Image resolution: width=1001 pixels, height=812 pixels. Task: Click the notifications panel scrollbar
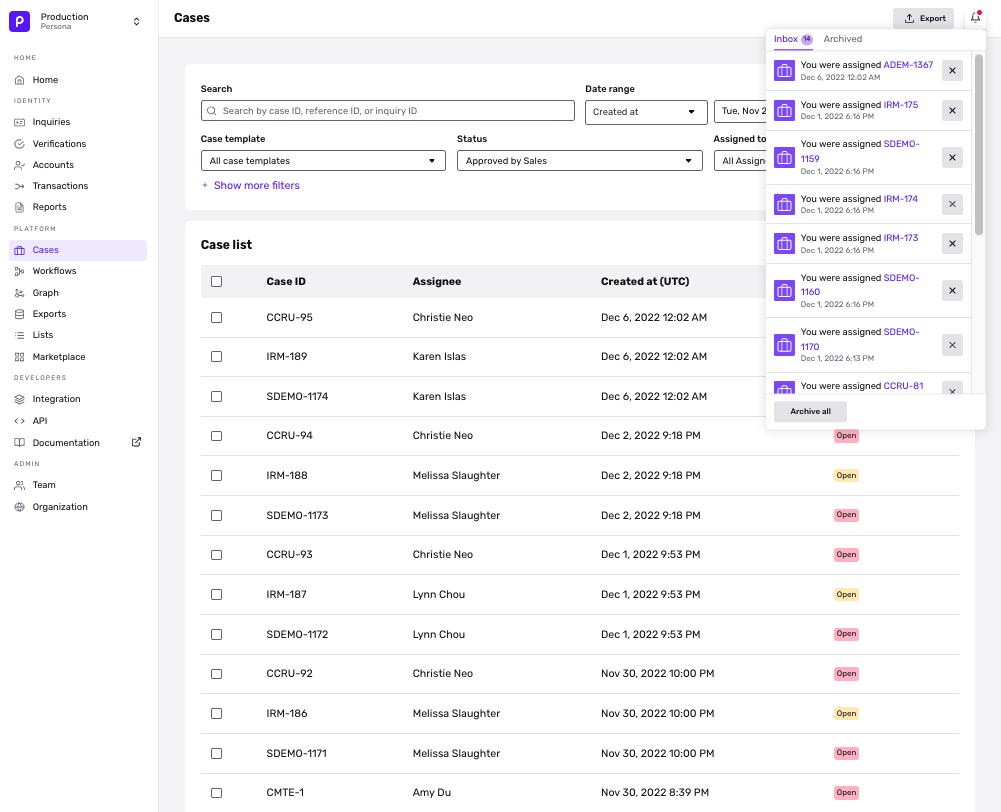[x=979, y=145]
